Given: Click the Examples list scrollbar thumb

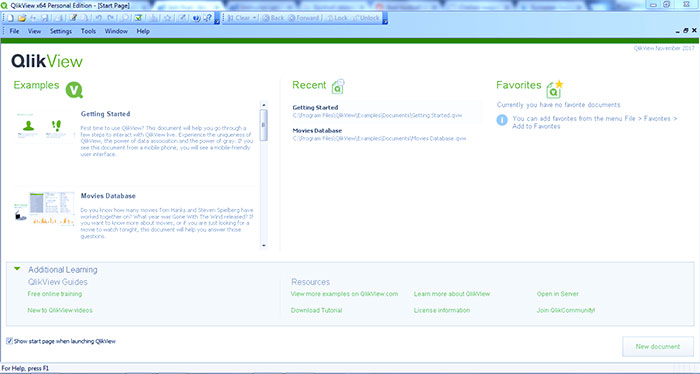Looking at the screenshot, I should (264, 125).
